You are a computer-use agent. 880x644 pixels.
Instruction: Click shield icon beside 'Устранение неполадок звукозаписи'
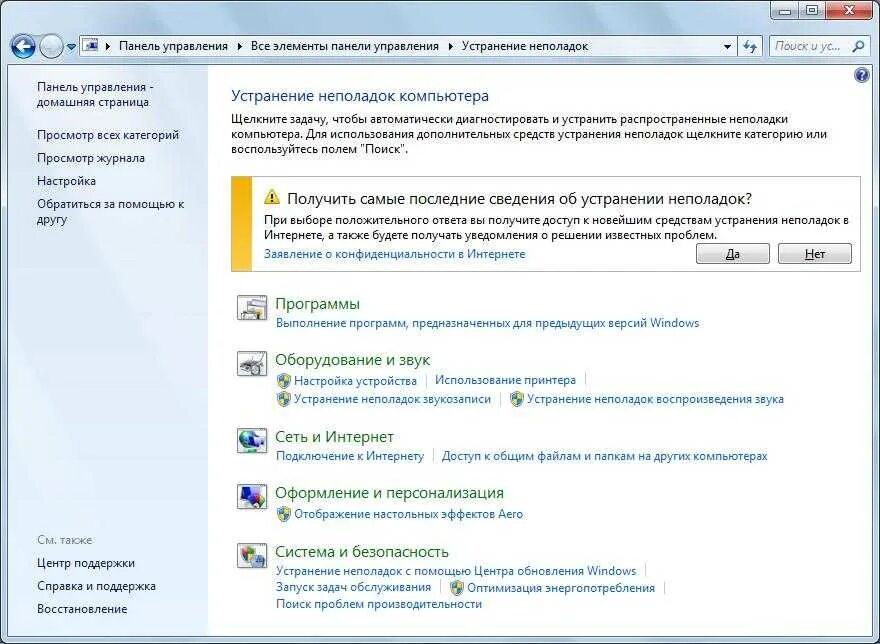[x=283, y=399]
